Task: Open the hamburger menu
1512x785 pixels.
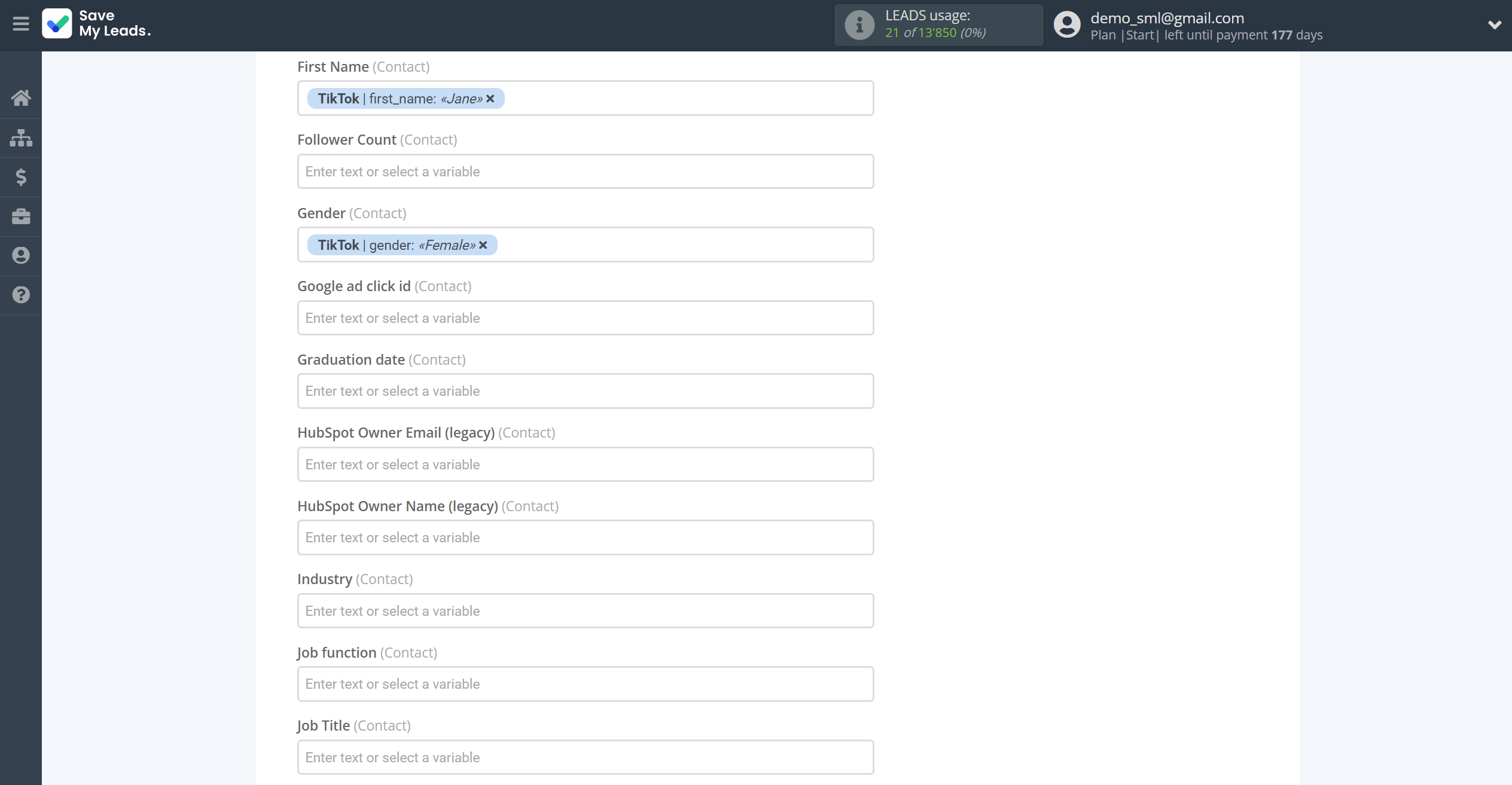Action: click(x=21, y=24)
